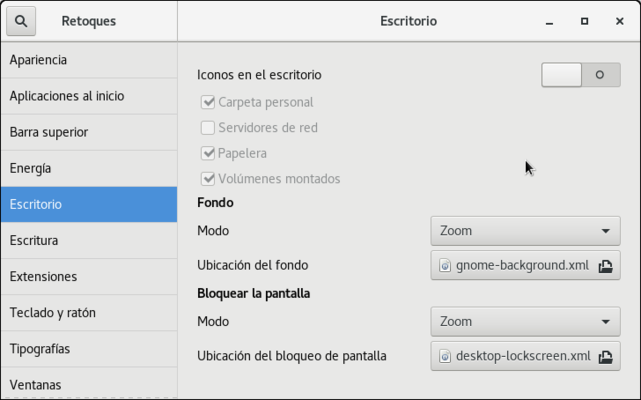
Task: Click the desktop-lockscreen.xml file icon
Action: coord(446,356)
